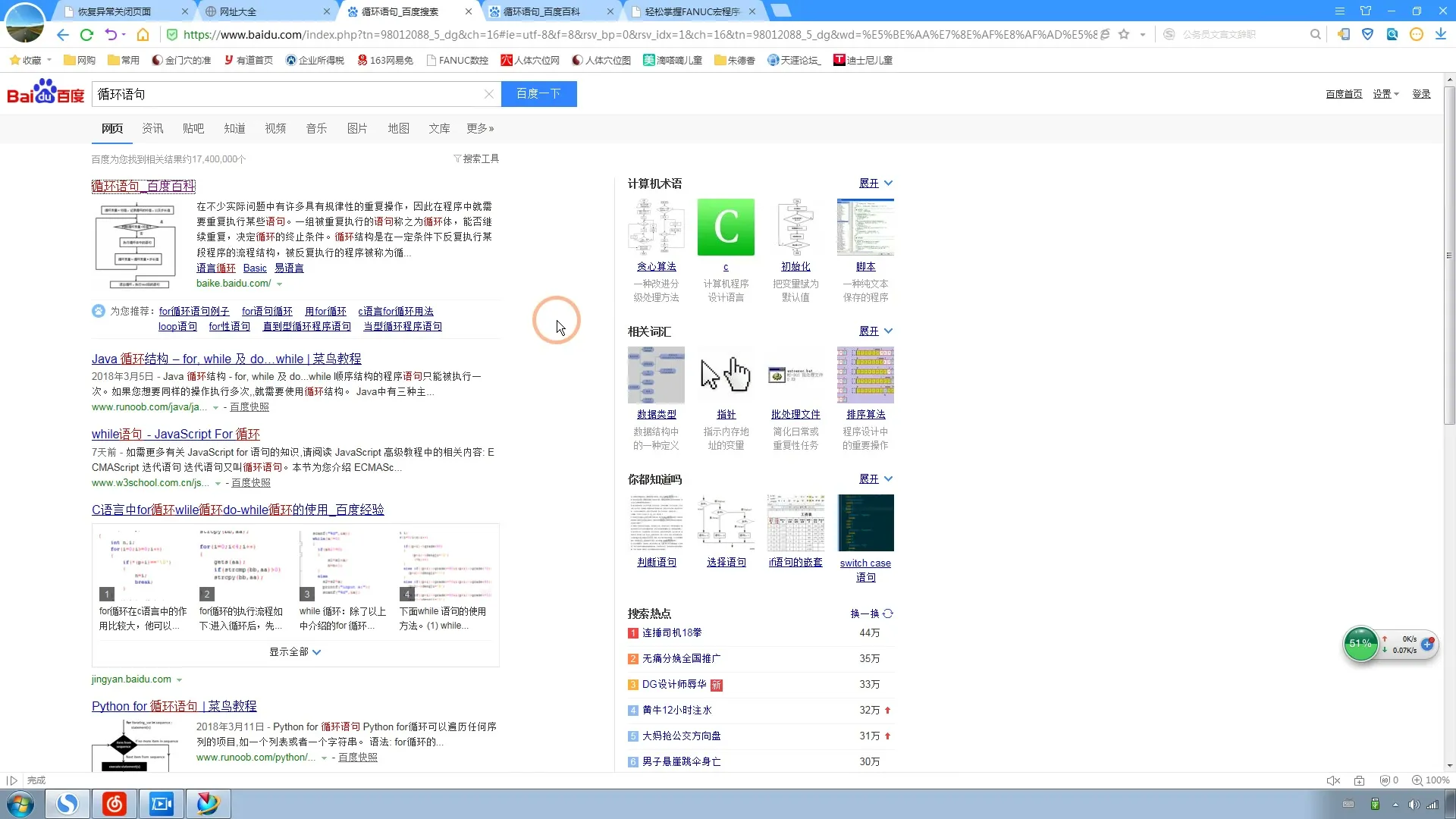Click the magnifier search icon in the address bar
Screen dimensions: 1456x819
1315,34
